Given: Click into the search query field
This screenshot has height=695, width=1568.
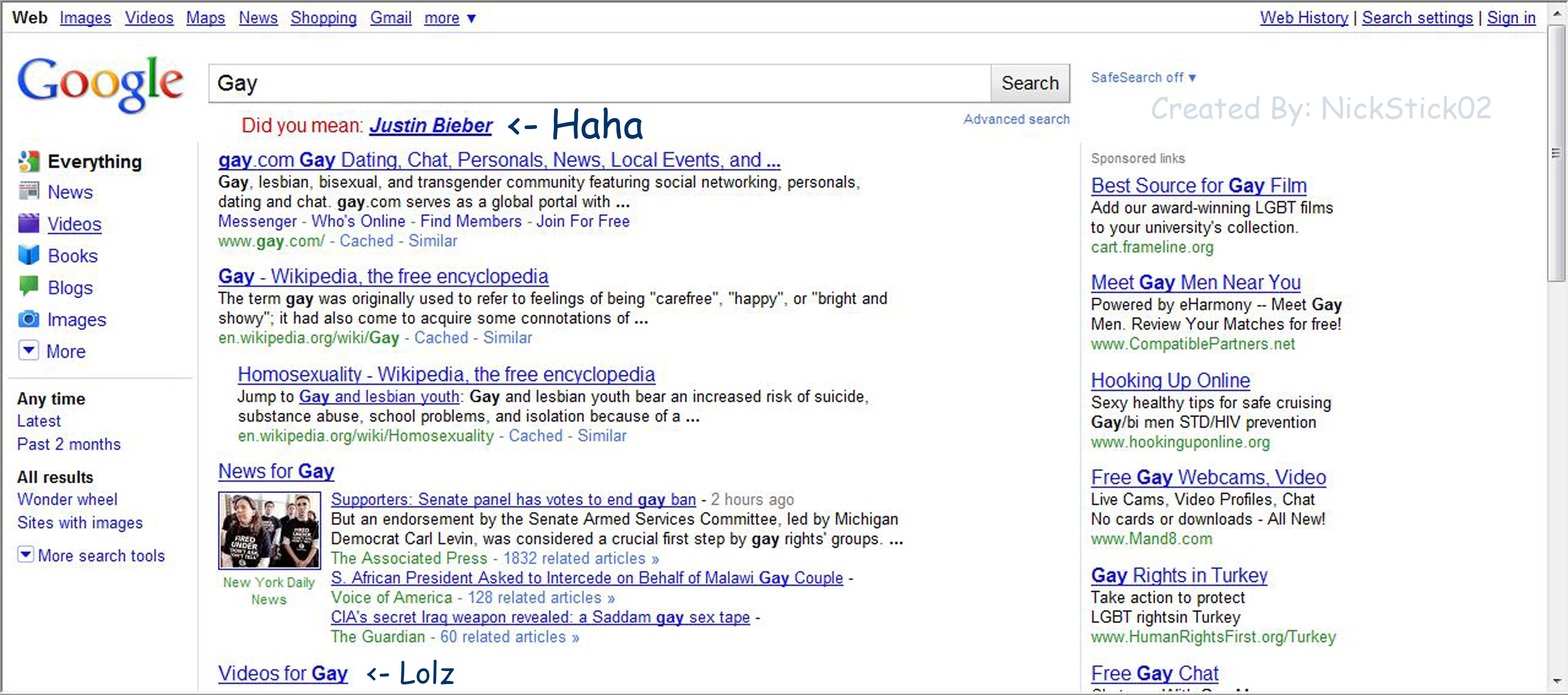Looking at the screenshot, I should [599, 84].
